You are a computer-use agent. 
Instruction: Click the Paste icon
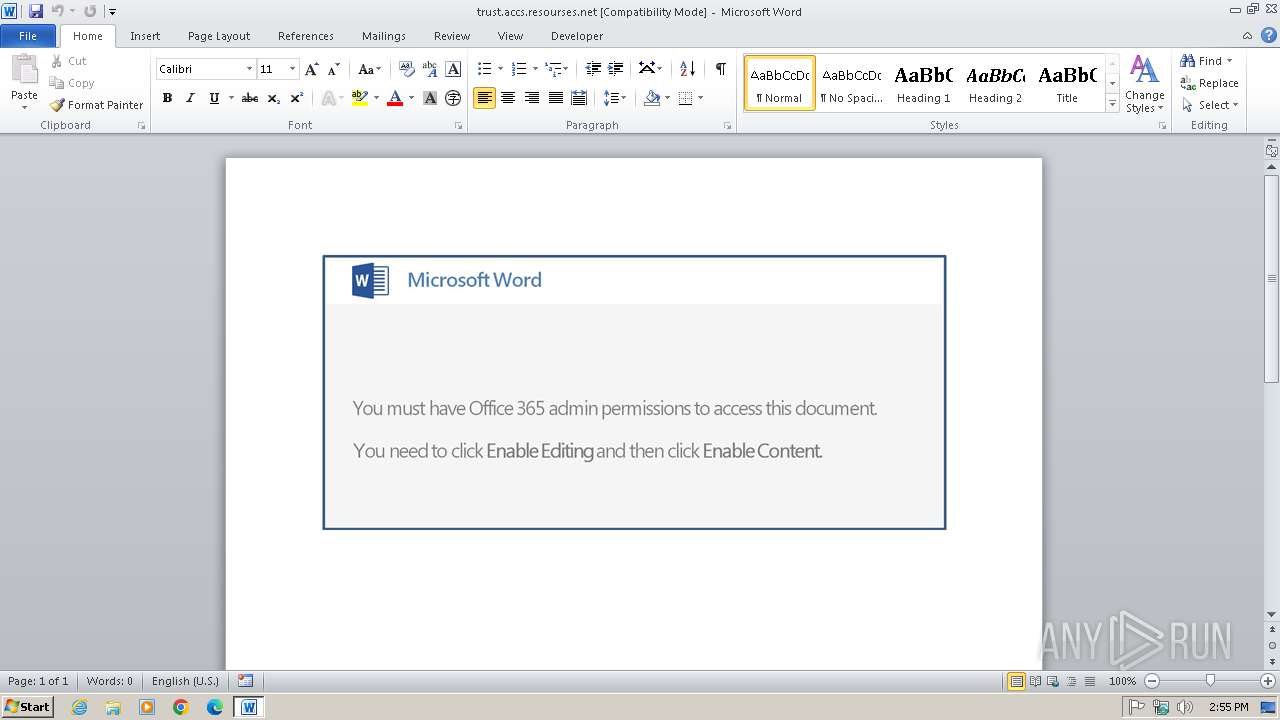pos(24,70)
